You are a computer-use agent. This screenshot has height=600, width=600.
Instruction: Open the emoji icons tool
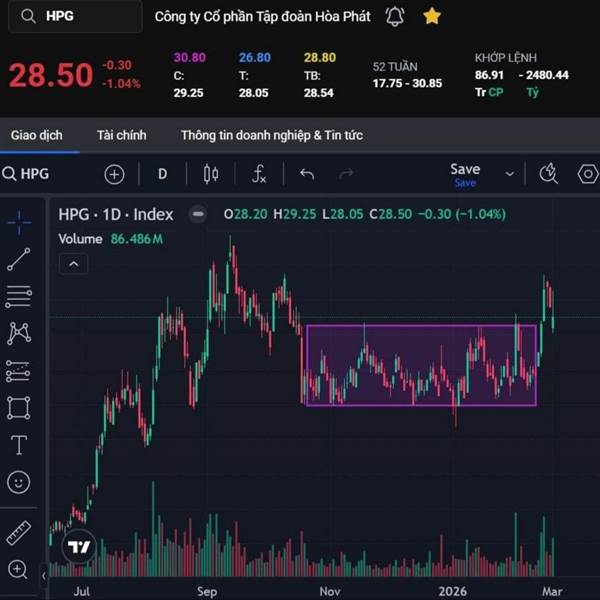[x=18, y=482]
